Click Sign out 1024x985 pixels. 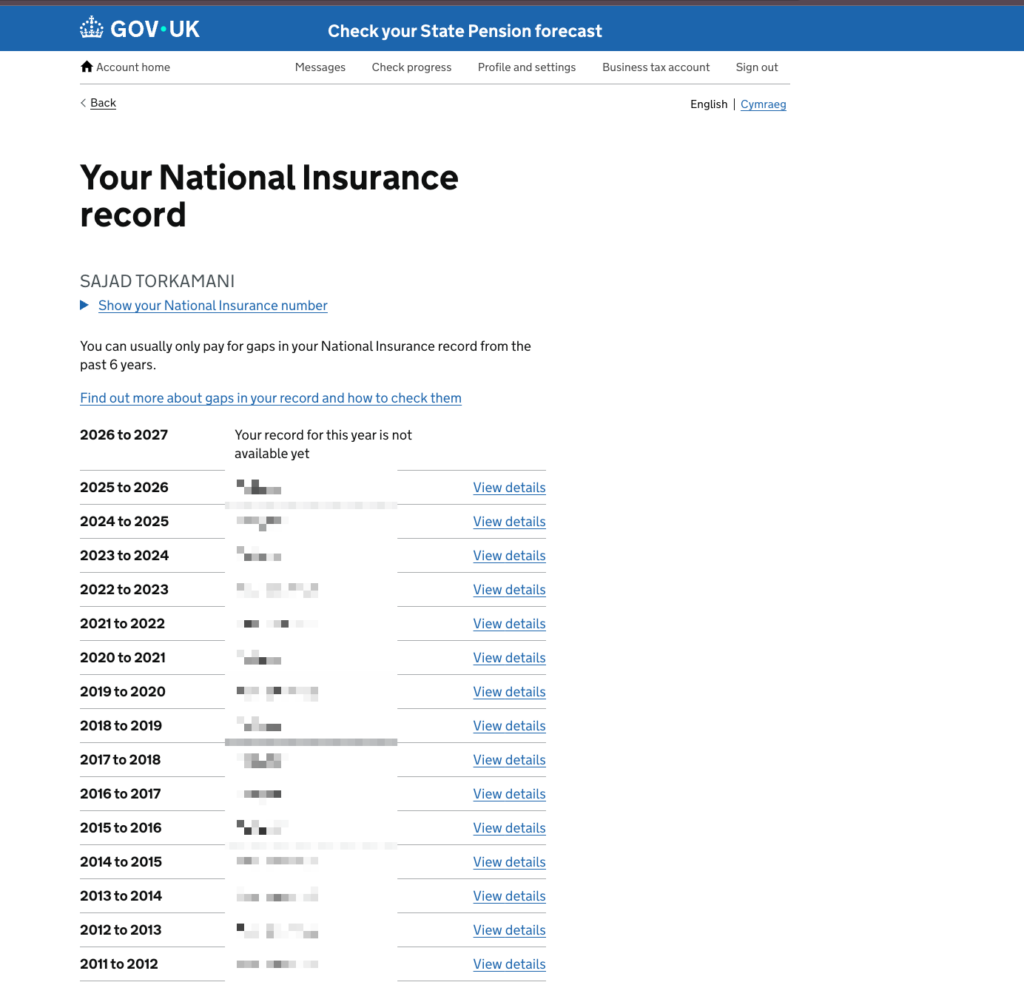click(757, 67)
